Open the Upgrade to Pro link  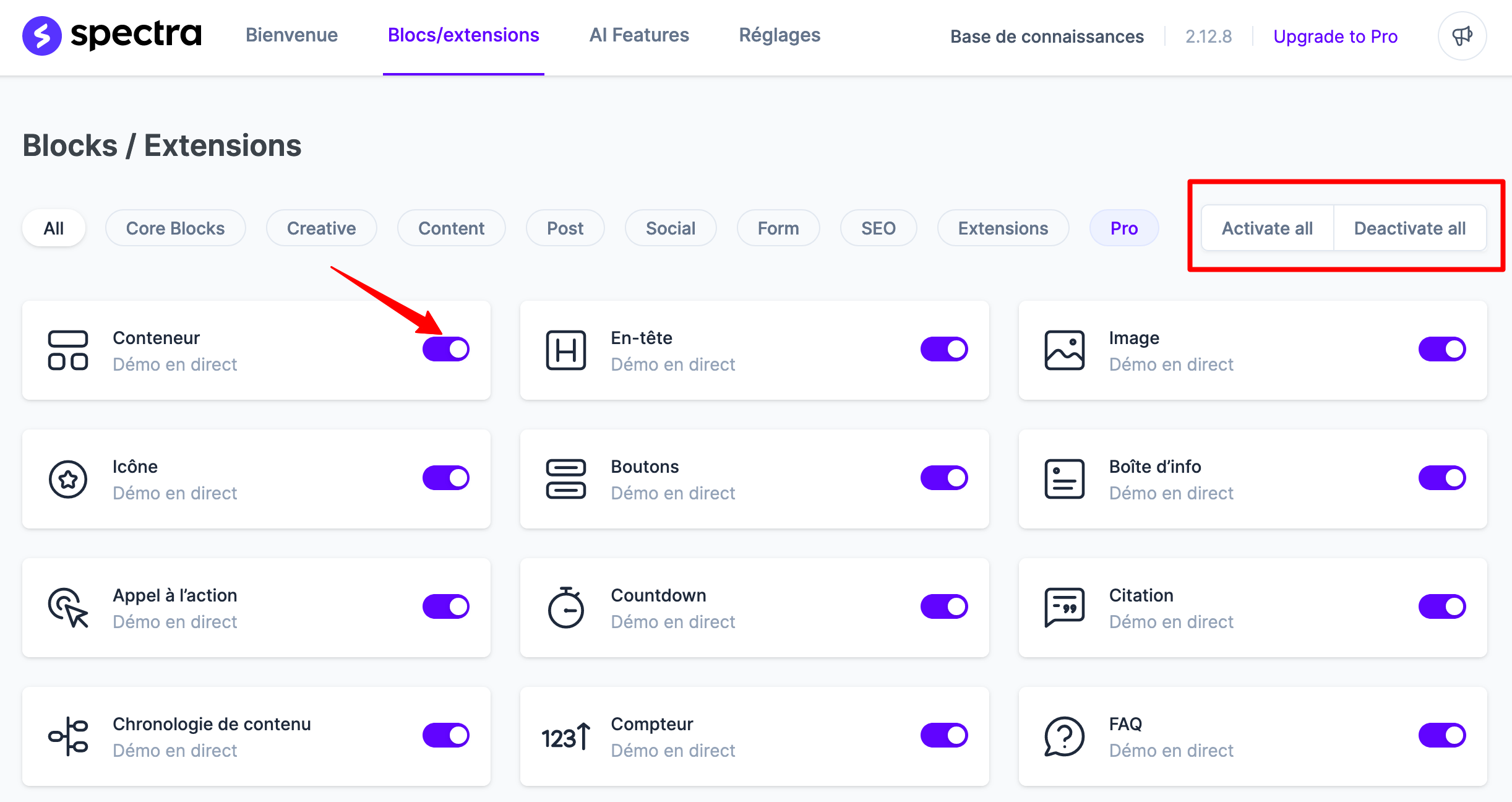[x=1335, y=36]
